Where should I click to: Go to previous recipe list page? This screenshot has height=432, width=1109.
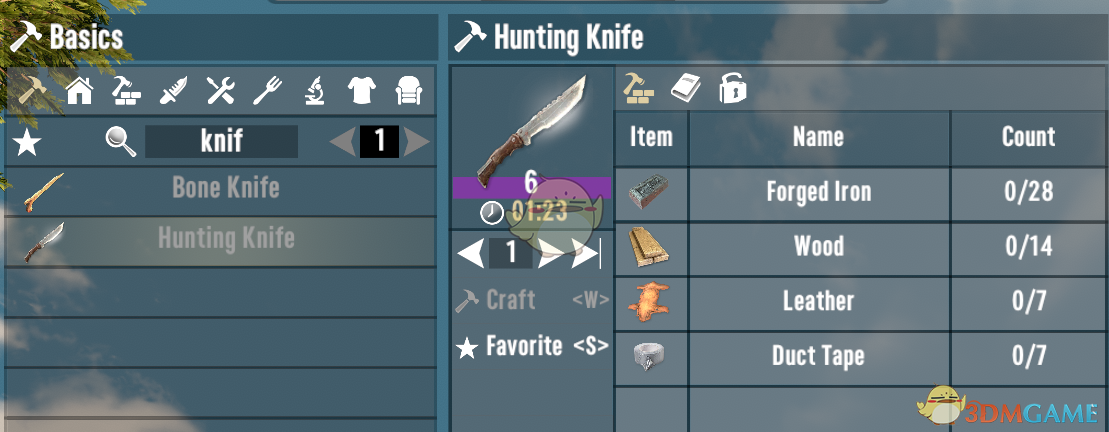point(343,142)
